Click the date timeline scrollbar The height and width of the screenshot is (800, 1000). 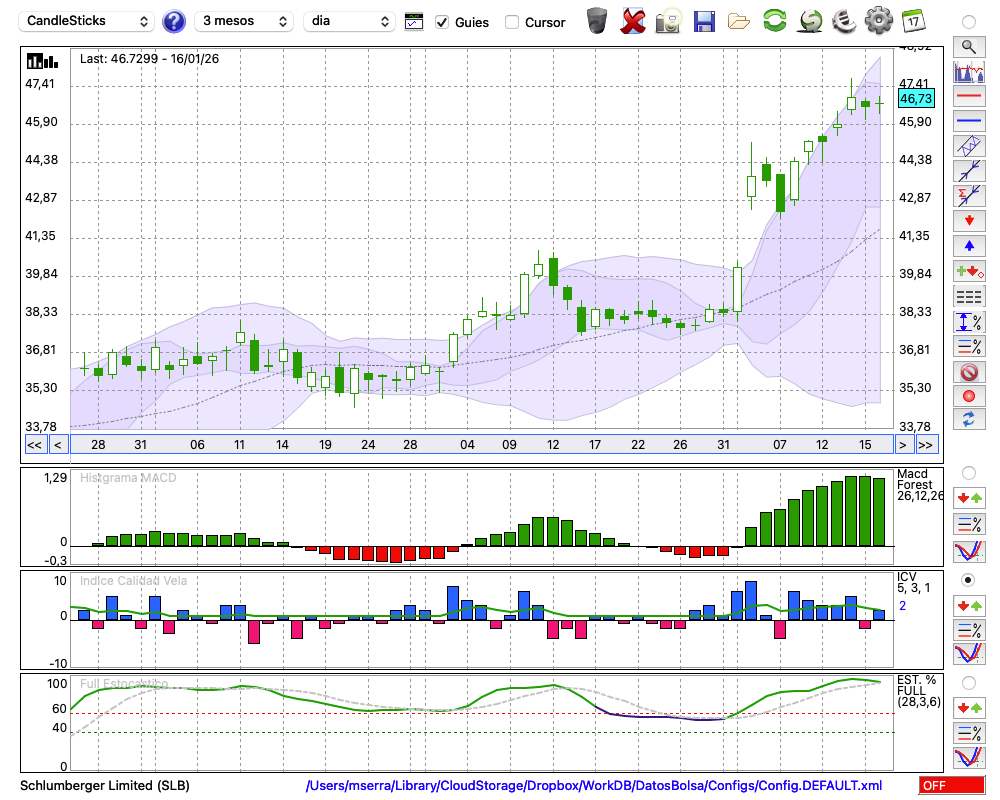pos(480,445)
